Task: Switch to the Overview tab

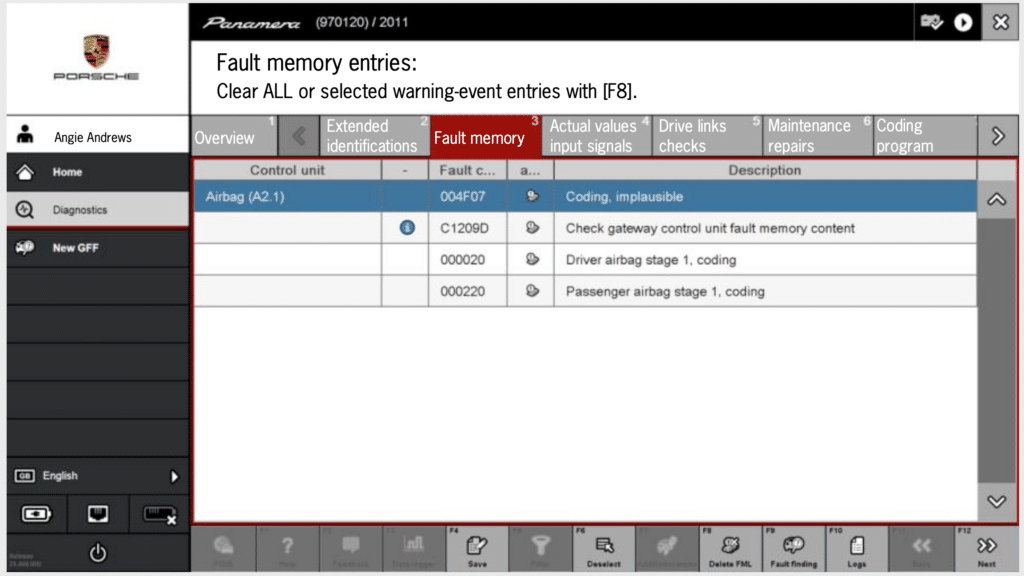Action: click(234, 136)
